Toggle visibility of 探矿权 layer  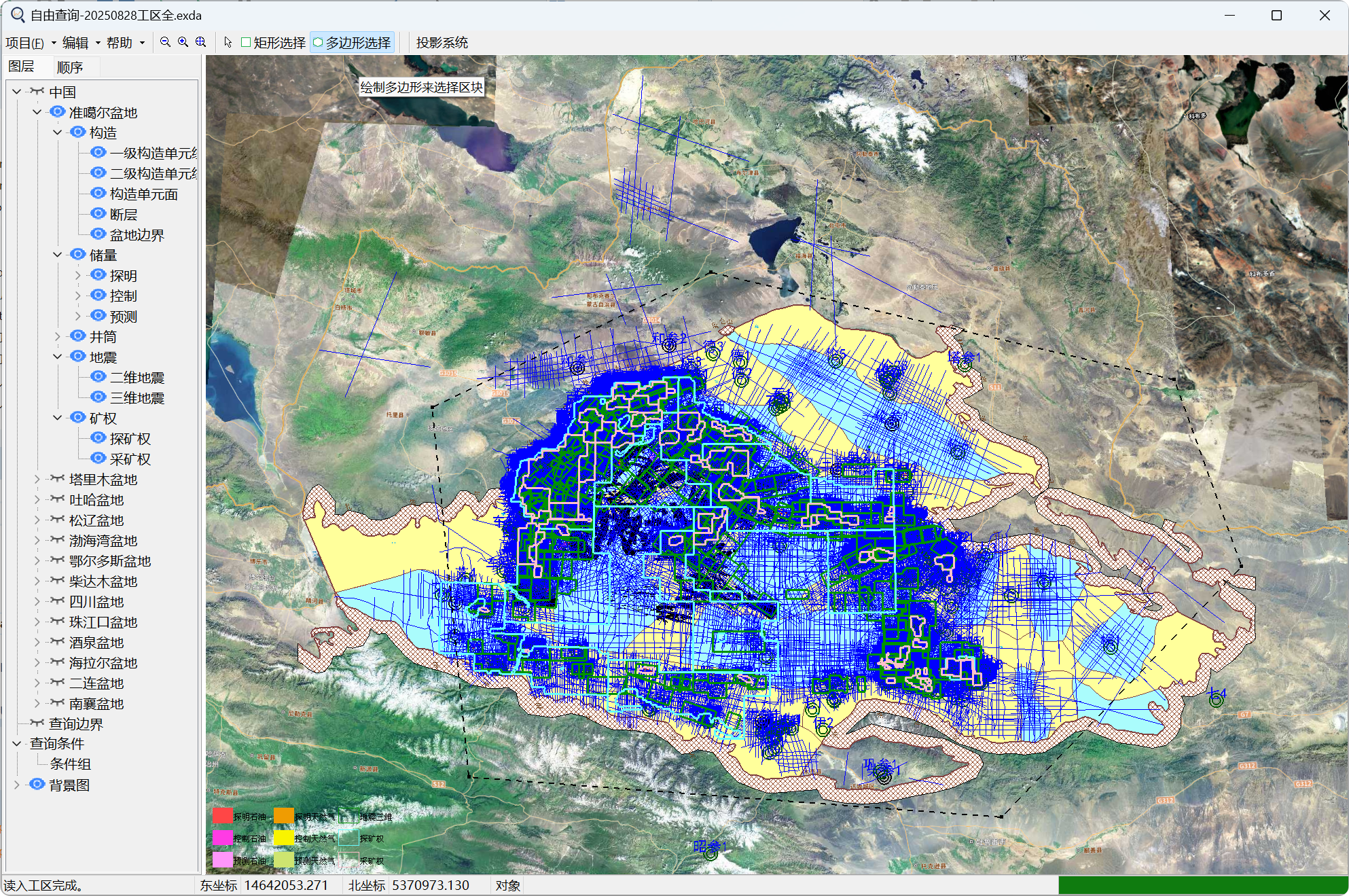[98, 438]
